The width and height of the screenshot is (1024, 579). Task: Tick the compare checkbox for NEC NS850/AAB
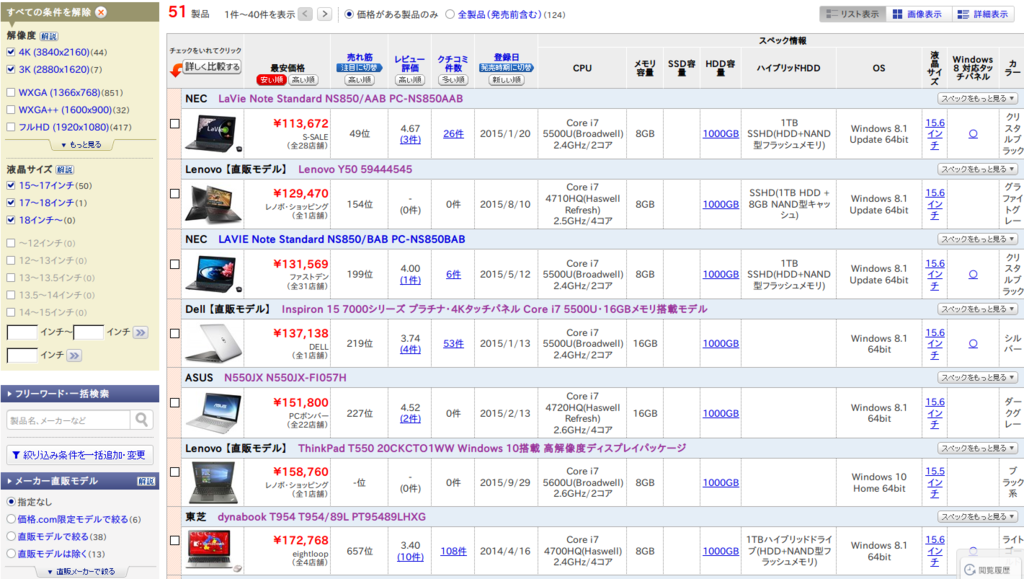coord(174,123)
